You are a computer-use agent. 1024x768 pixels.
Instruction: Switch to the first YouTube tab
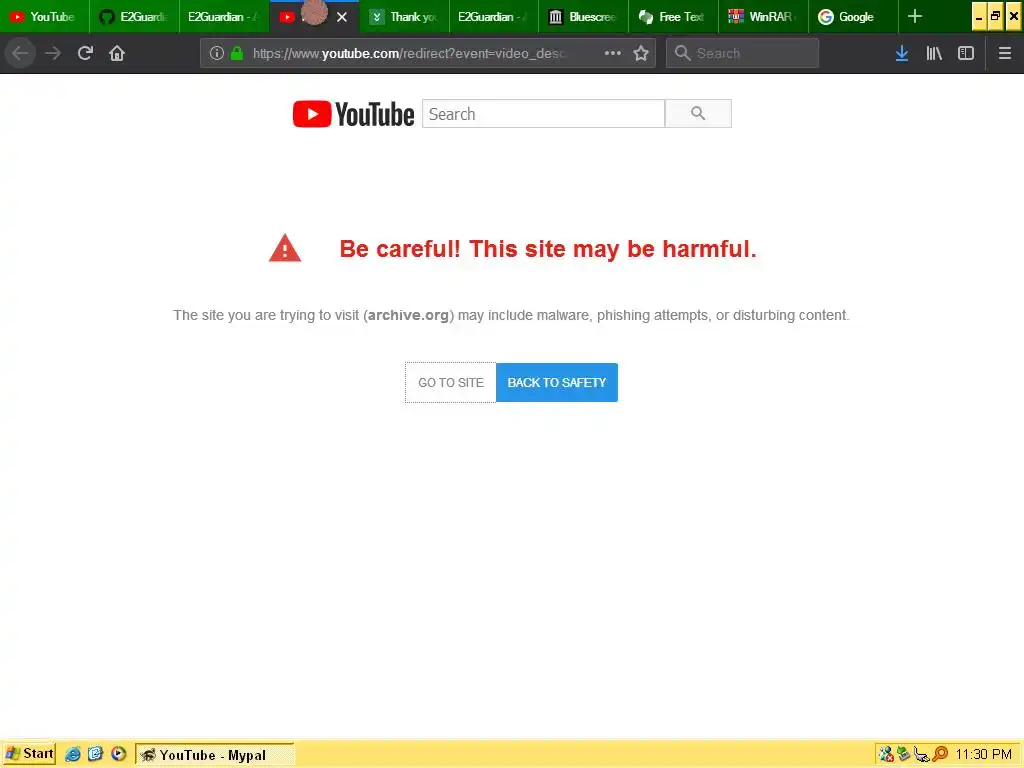tap(44, 16)
